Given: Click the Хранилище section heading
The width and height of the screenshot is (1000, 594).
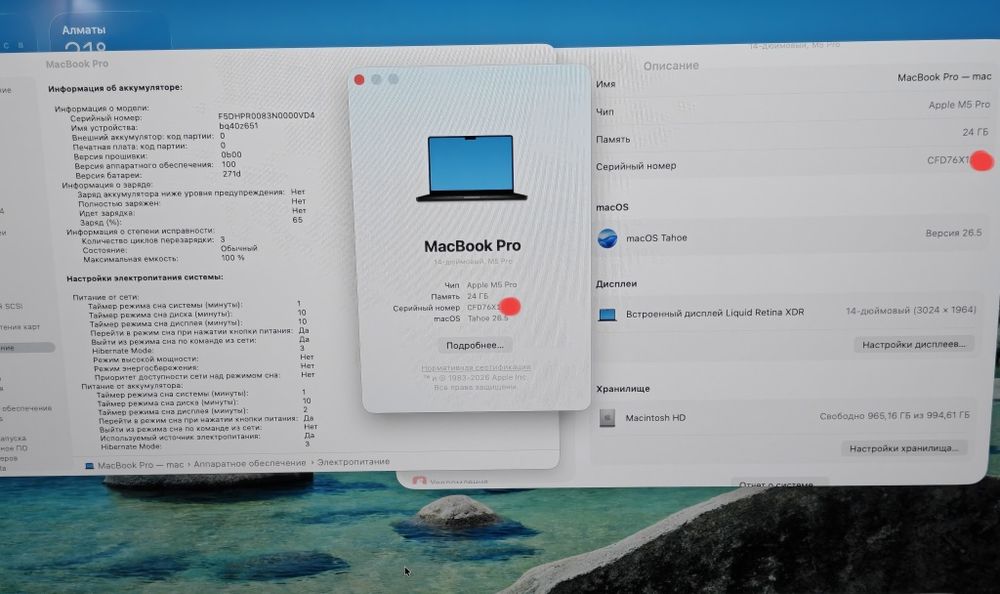Looking at the screenshot, I should [623, 389].
